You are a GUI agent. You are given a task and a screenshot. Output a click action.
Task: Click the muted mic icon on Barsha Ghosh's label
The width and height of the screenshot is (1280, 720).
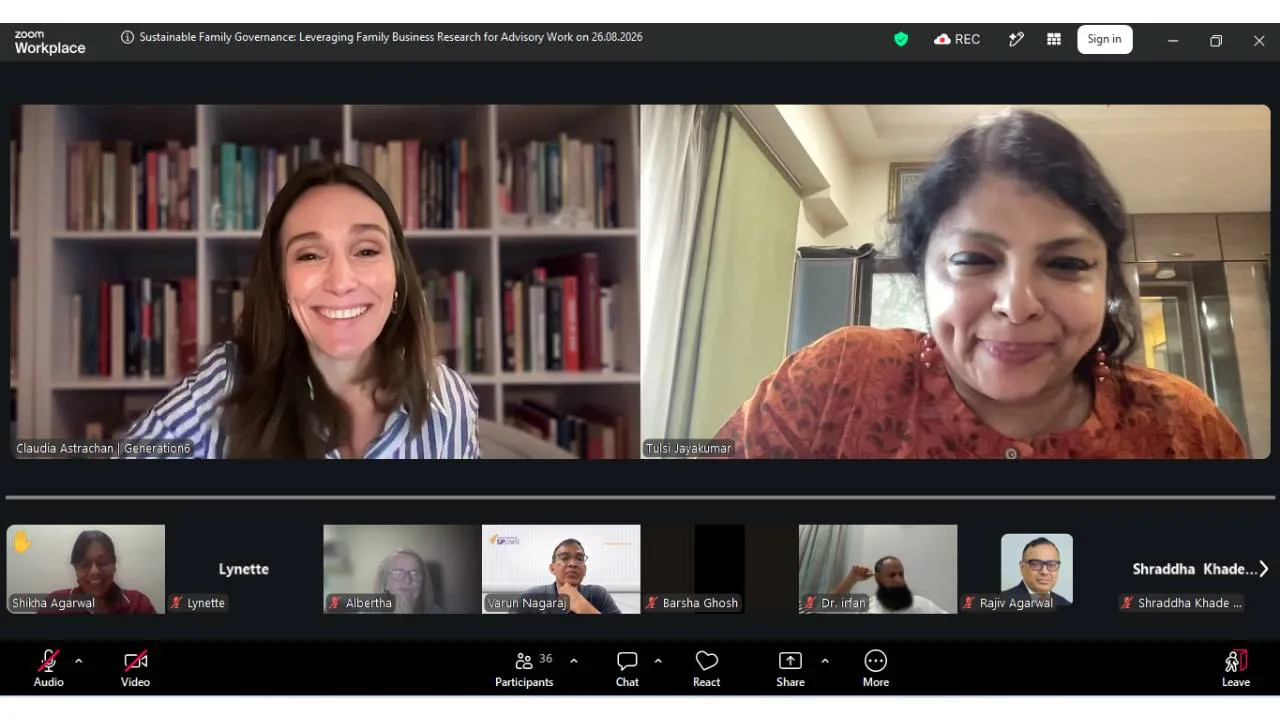[x=652, y=603]
